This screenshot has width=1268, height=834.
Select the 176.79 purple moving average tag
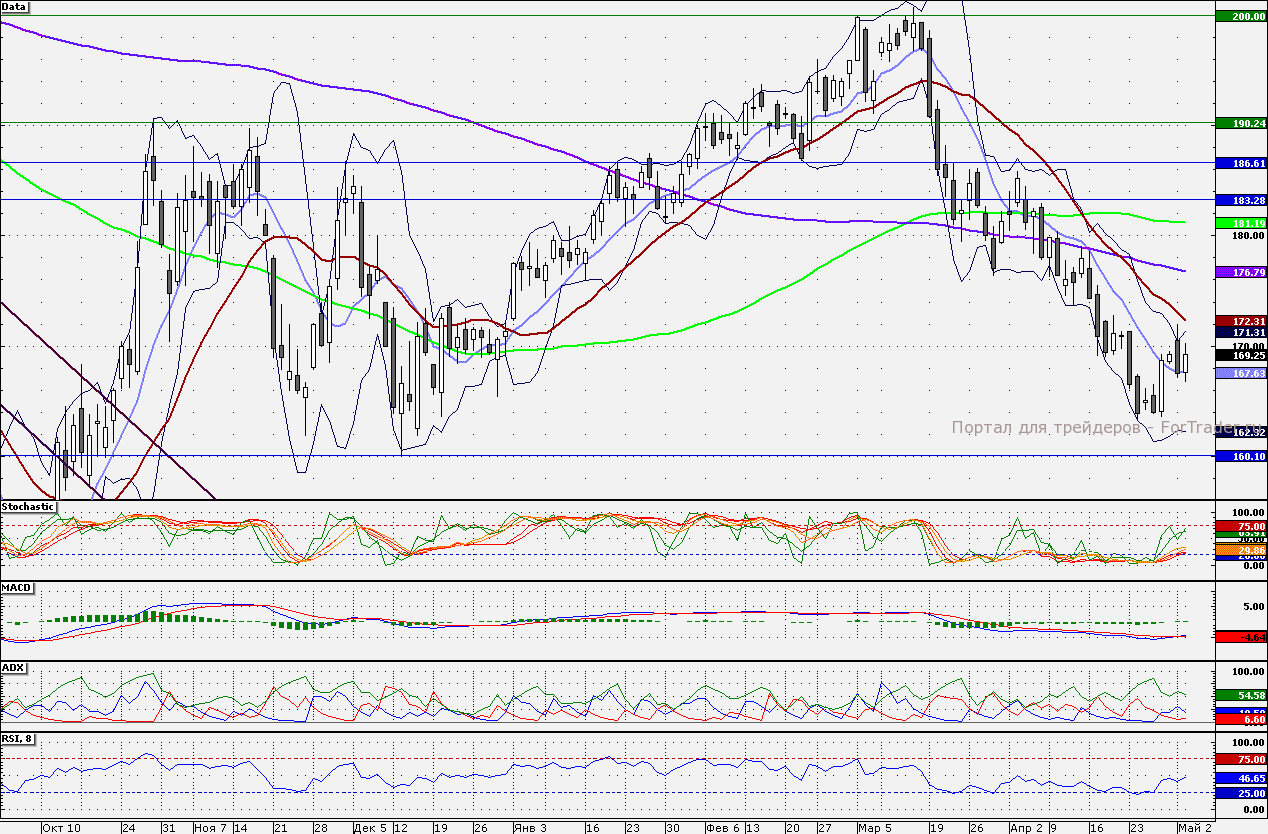point(1240,272)
